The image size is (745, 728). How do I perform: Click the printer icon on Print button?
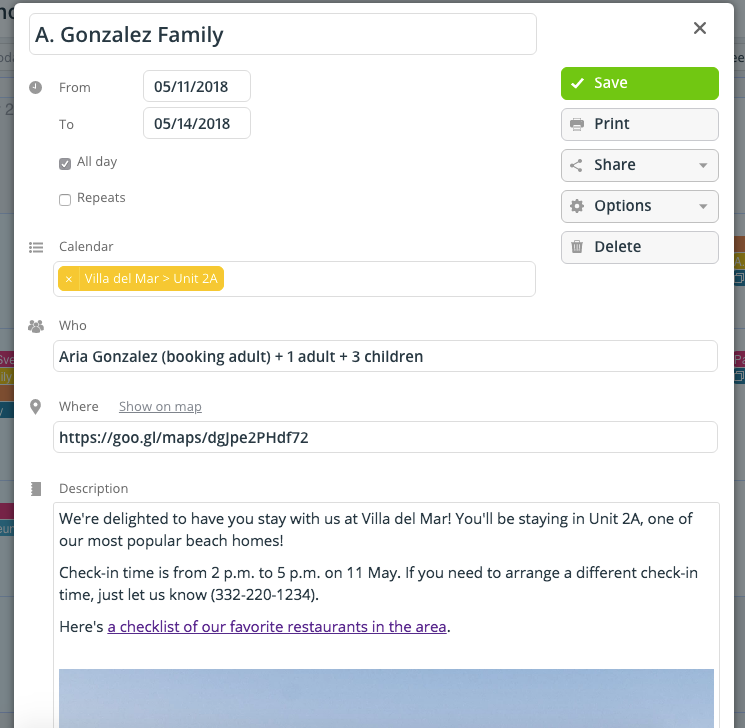pos(577,124)
